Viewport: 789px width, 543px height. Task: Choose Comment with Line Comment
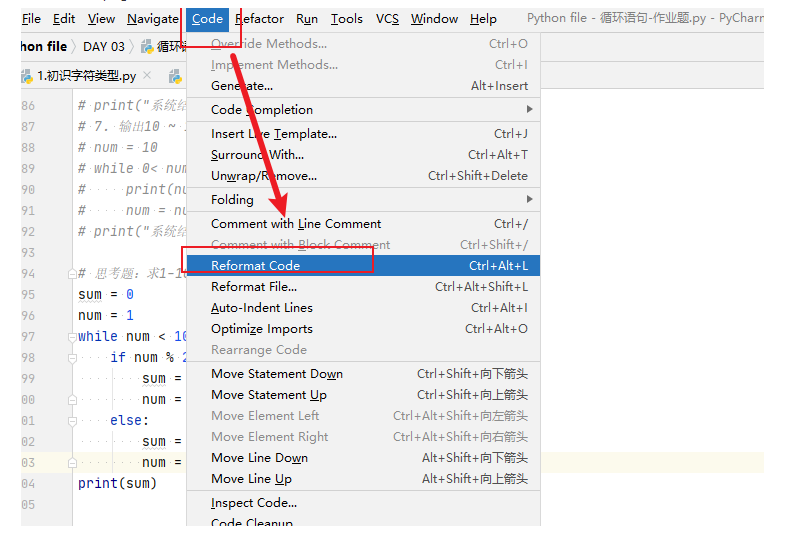(x=363, y=224)
